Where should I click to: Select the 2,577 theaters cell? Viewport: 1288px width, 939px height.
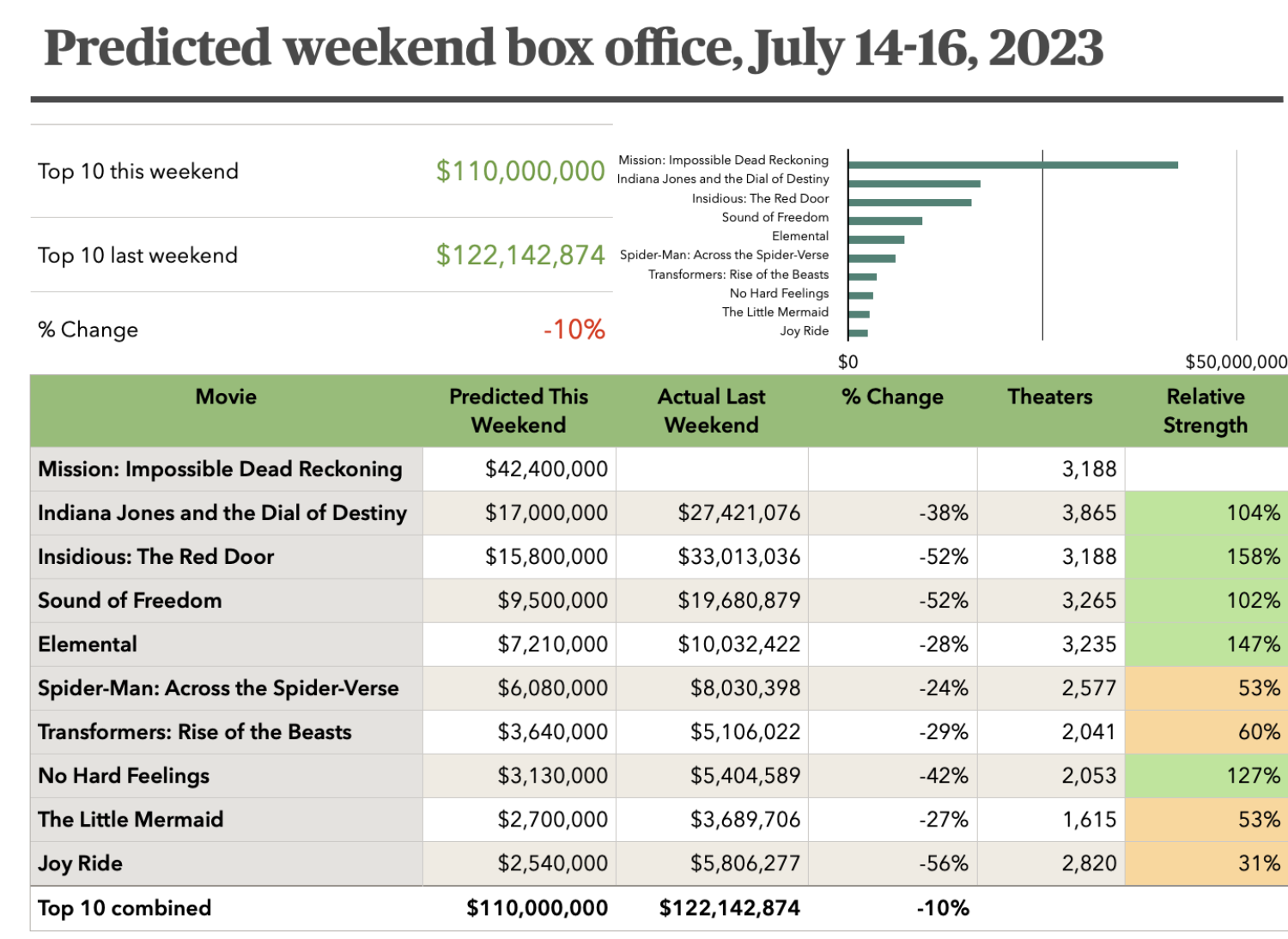point(1089,688)
